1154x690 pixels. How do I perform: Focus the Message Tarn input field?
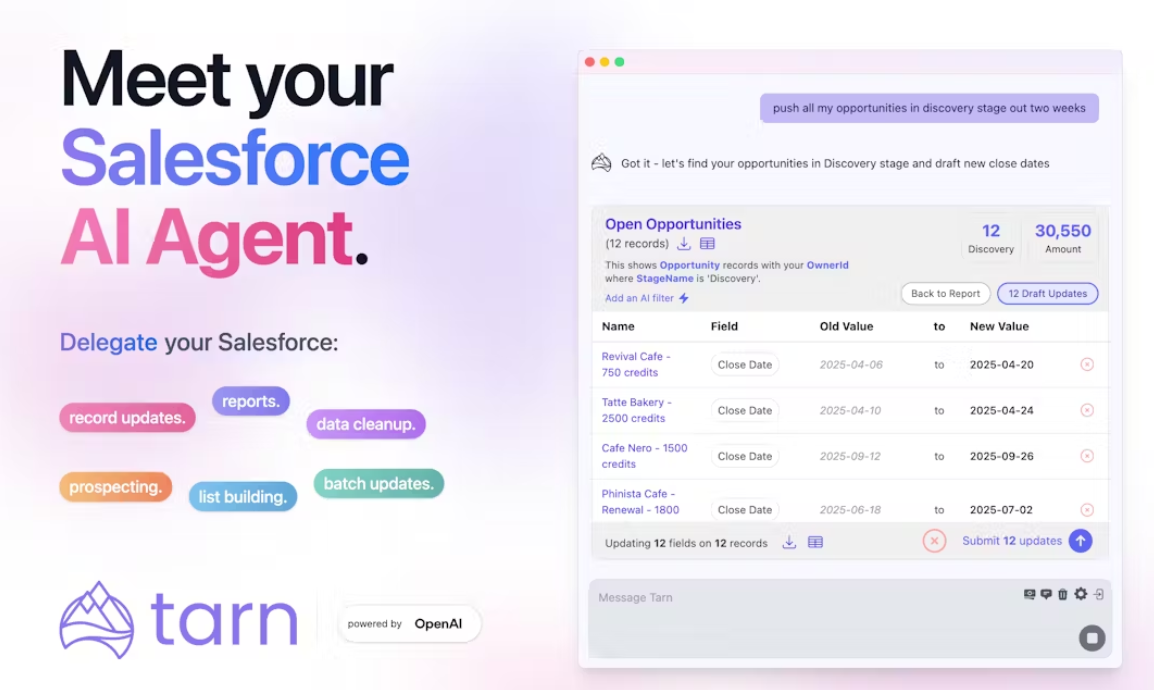850,618
